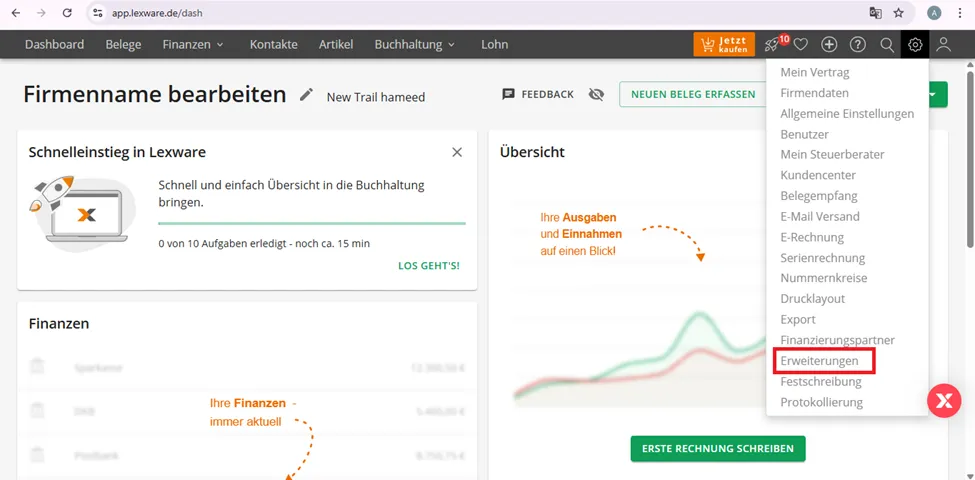
Task: Select Serienrechnung menu entry
Action: pyautogui.click(x=823, y=257)
